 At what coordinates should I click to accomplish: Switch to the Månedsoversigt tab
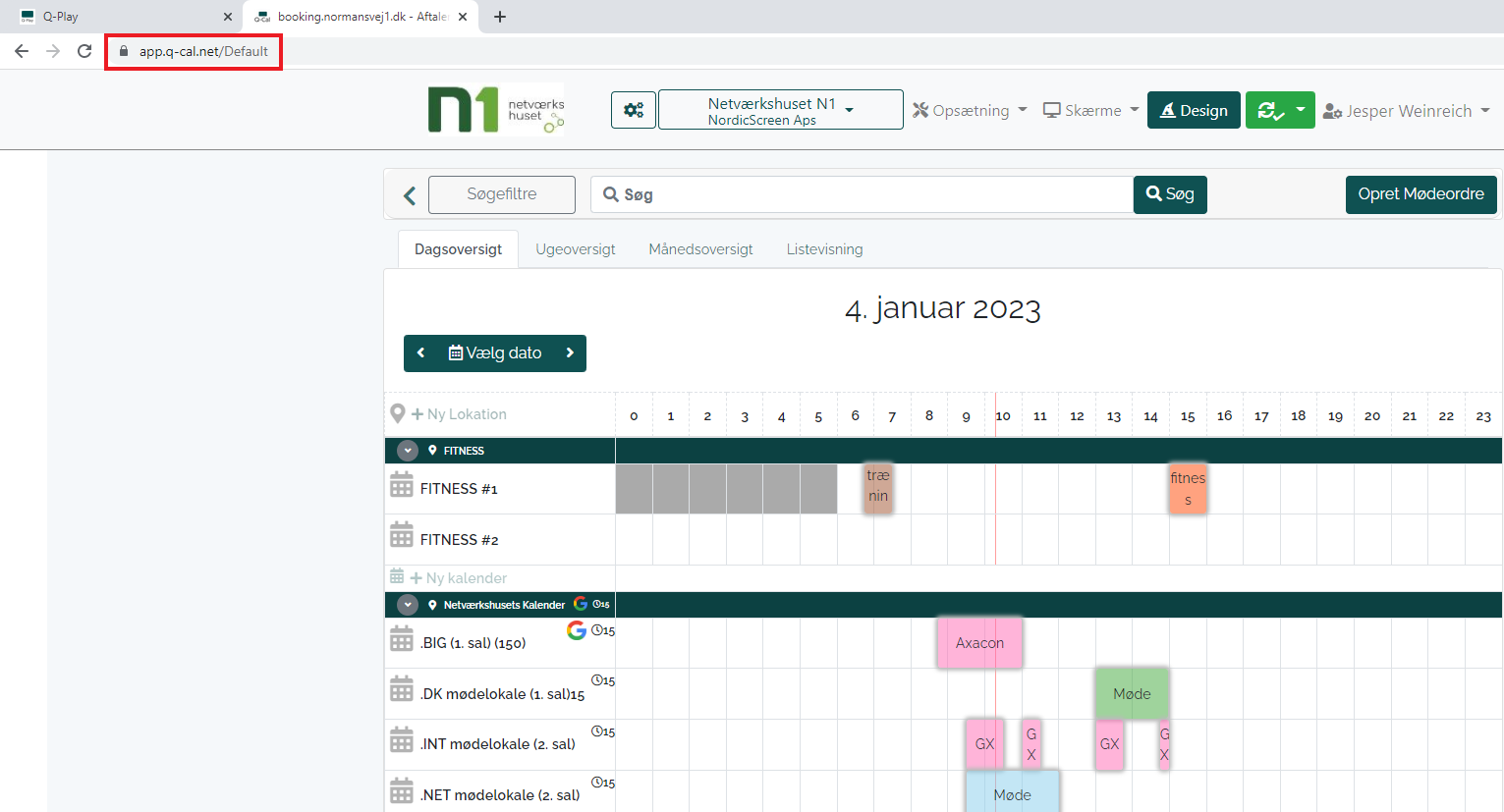tap(701, 249)
